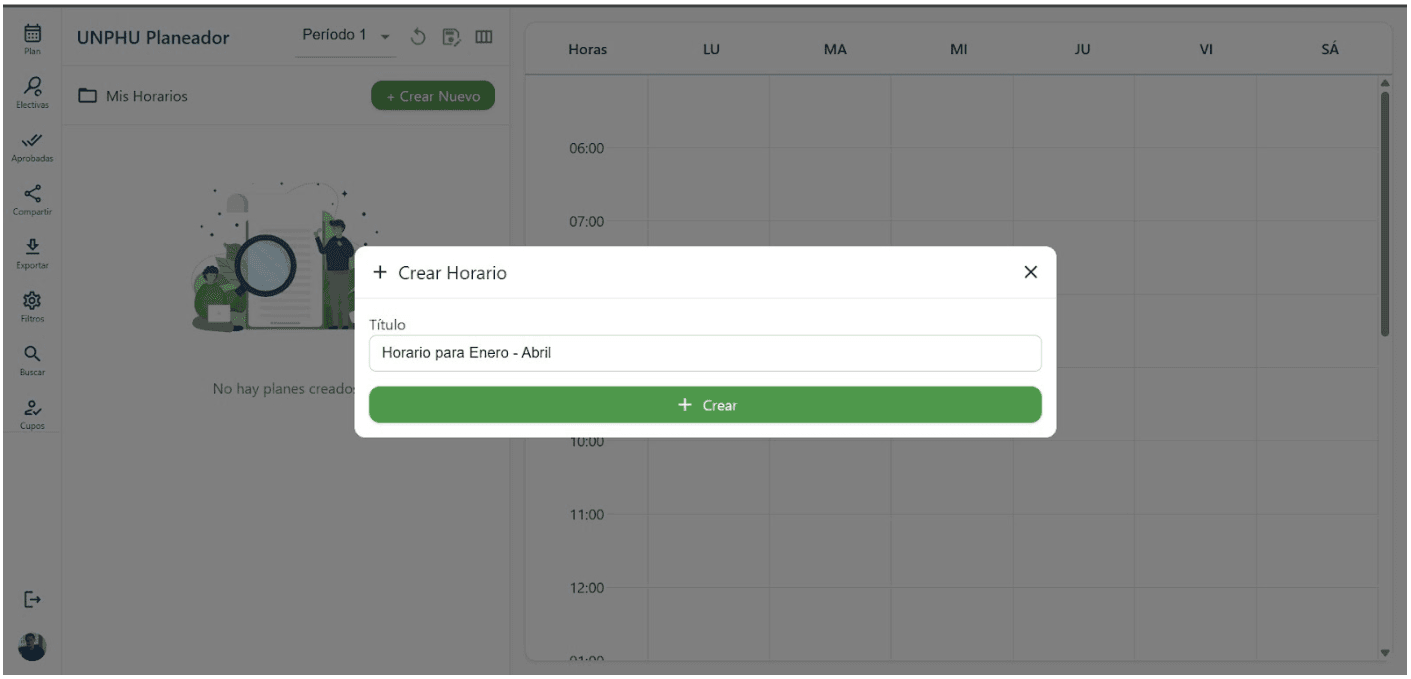Click the SÁ column header
Screen dimensions: 1411x679
pos(1329,49)
